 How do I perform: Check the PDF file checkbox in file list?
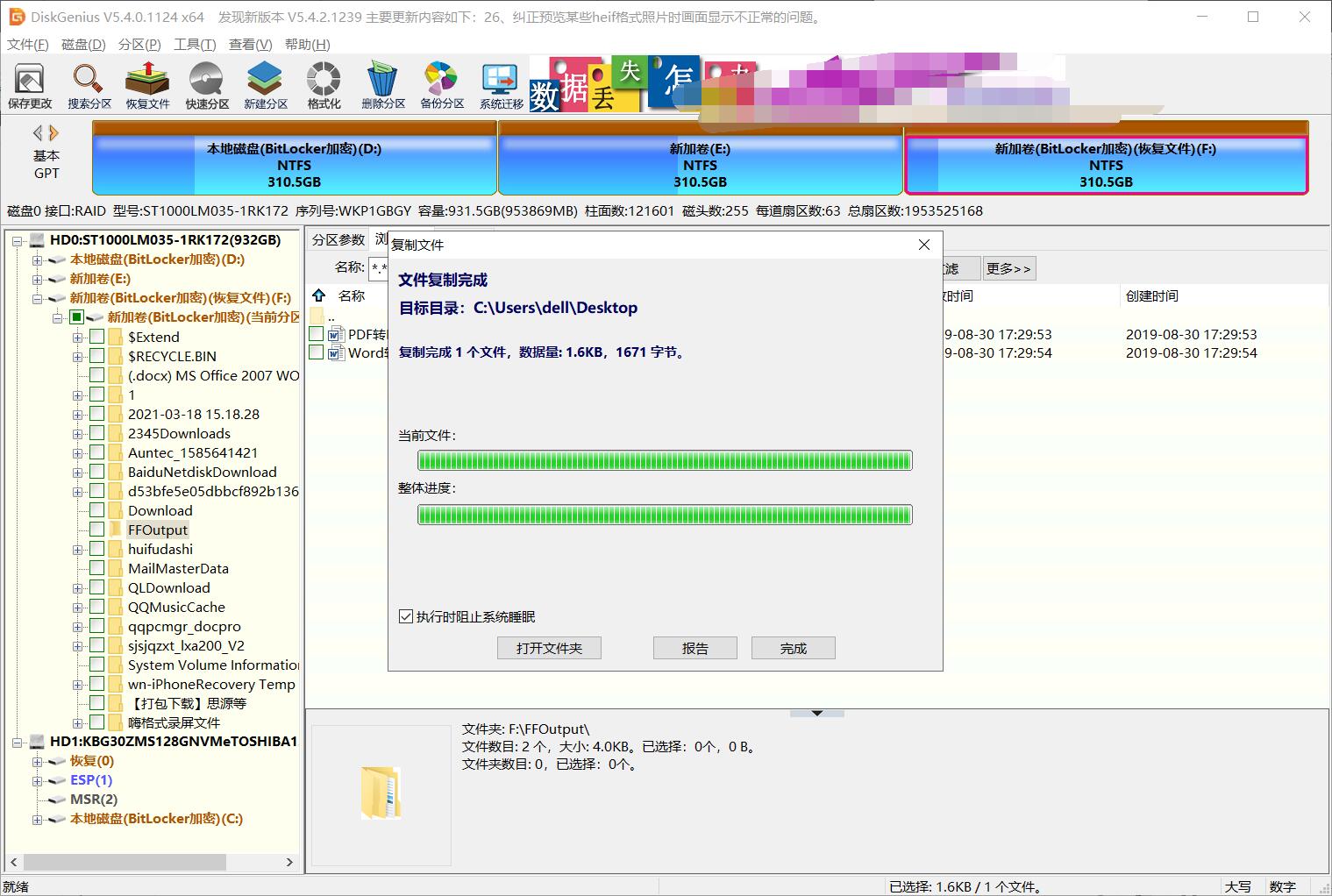click(317, 333)
